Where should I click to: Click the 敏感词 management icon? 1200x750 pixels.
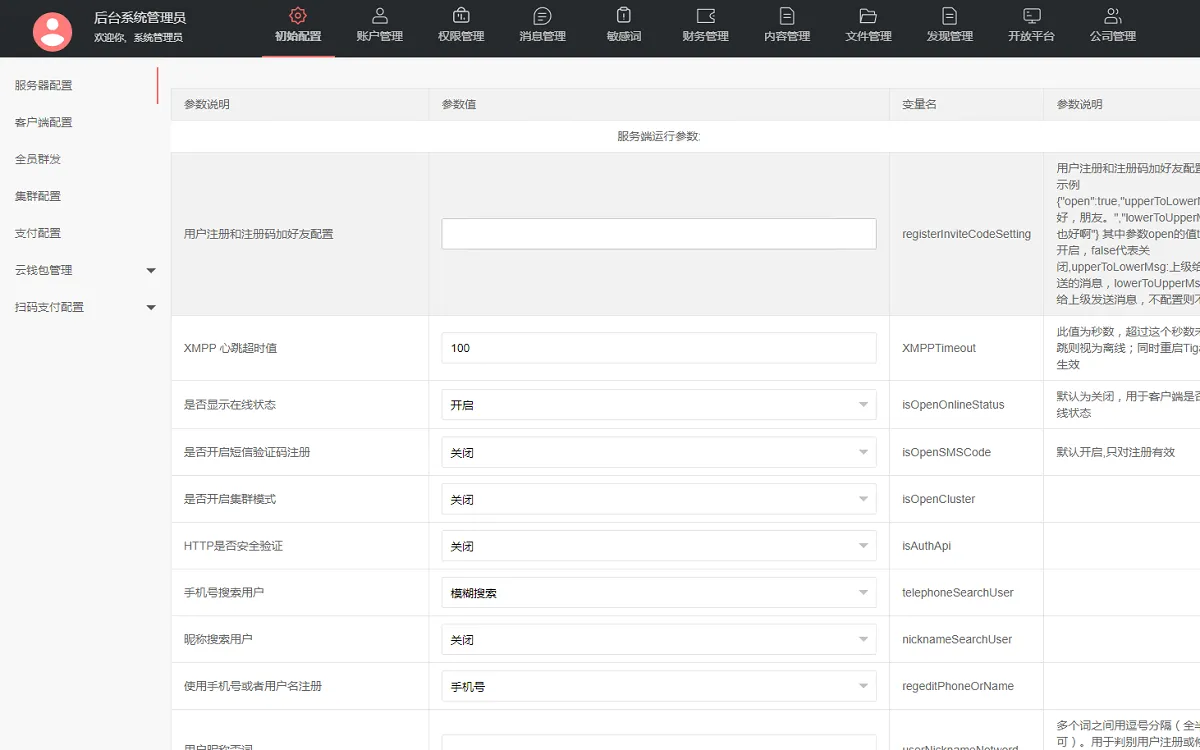coord(622,18)
